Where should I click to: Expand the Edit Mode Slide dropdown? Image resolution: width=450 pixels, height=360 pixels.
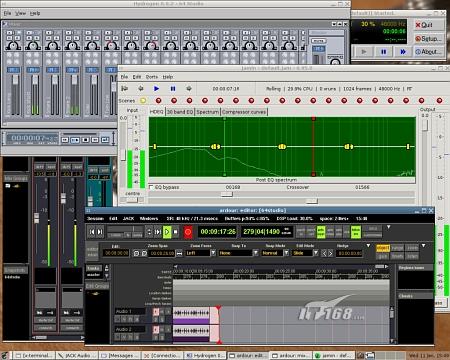tap(305, 253)
